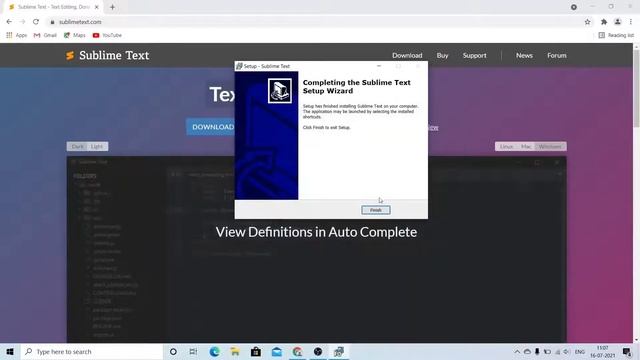
Task: Open the Forum link in the header
Action: click(x=557, y=56)
